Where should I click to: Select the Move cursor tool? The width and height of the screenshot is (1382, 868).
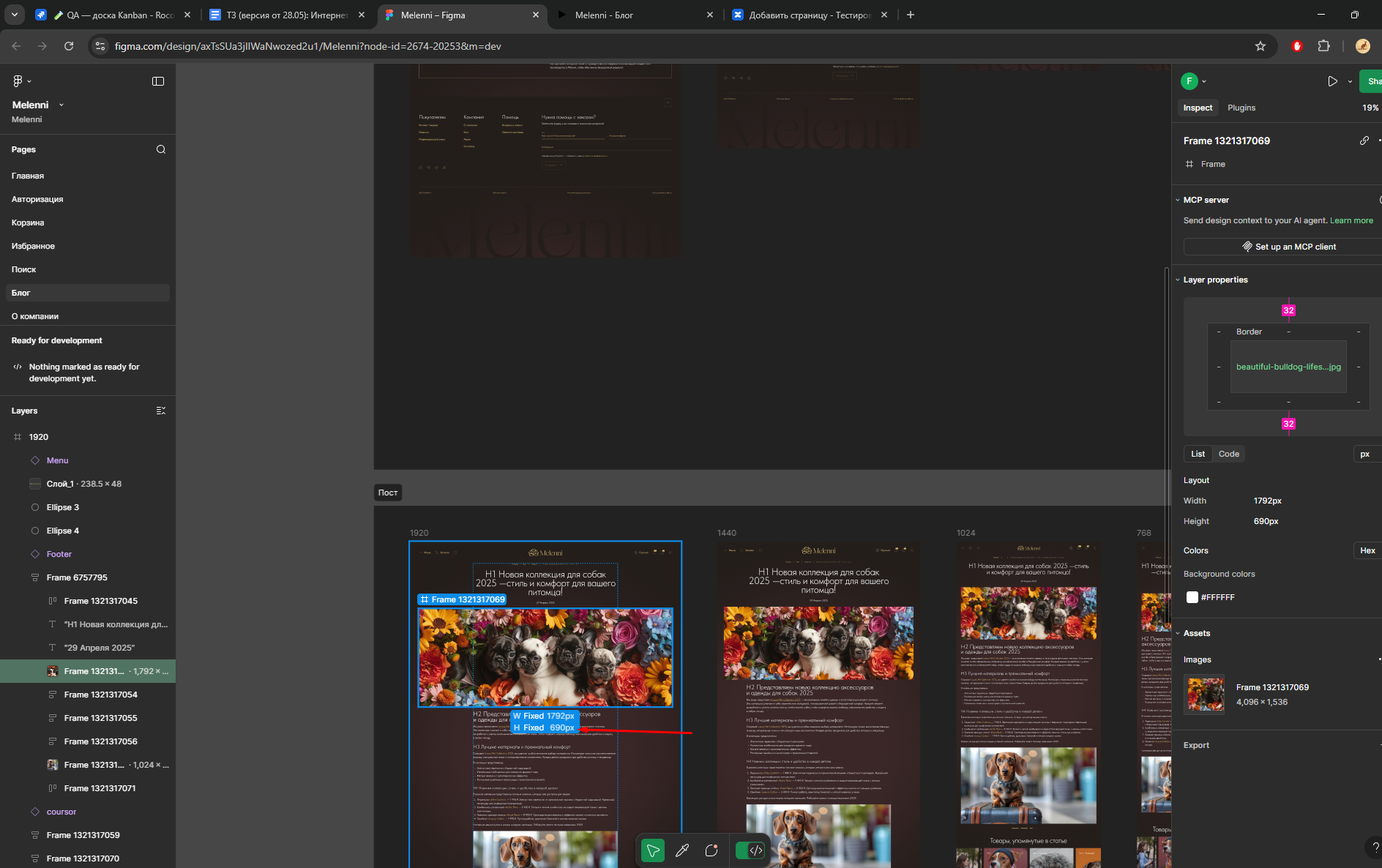coord(652,850)
